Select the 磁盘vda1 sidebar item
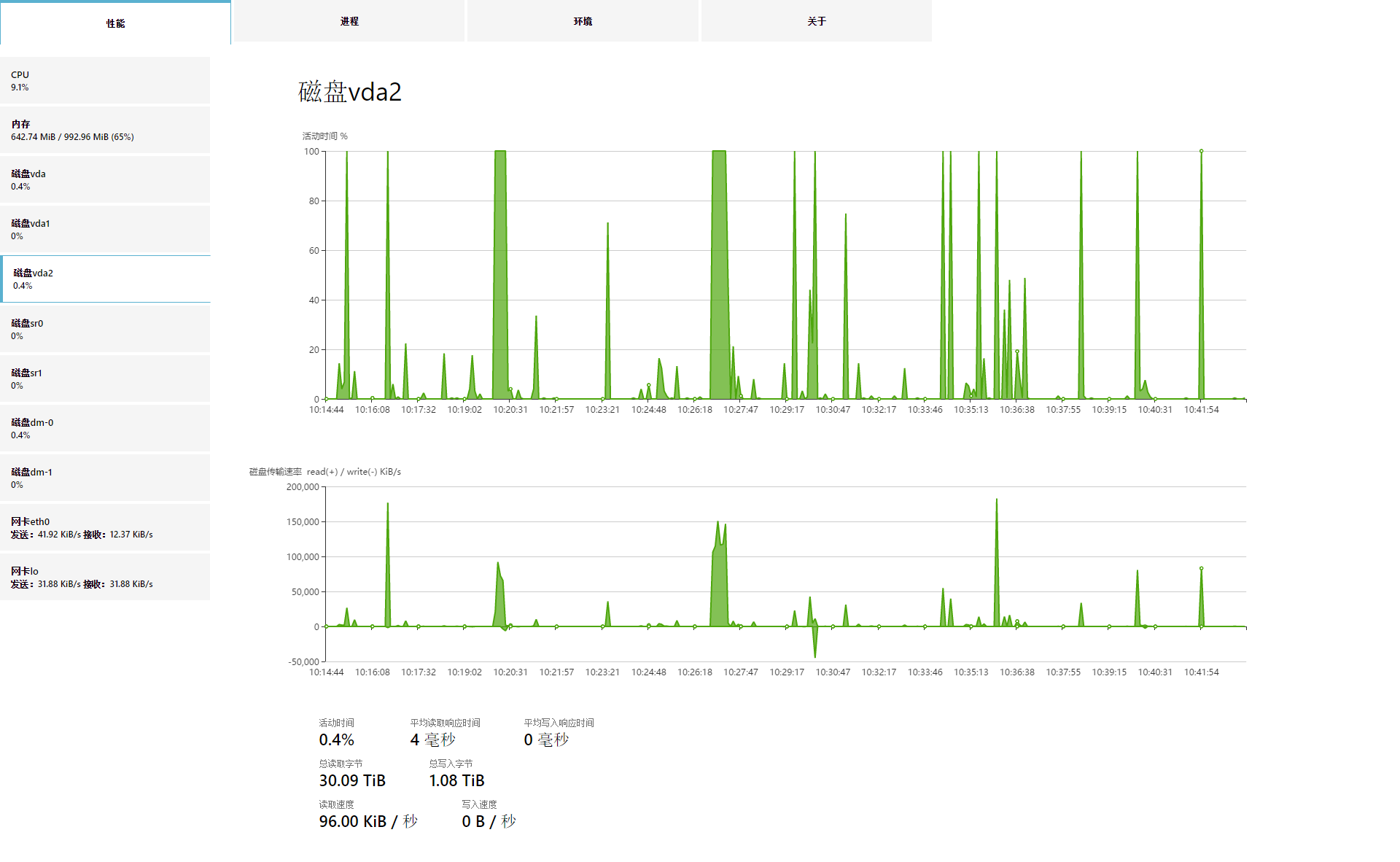The width and height of the screenshot is (1400, 862). (x=105, y=229)
